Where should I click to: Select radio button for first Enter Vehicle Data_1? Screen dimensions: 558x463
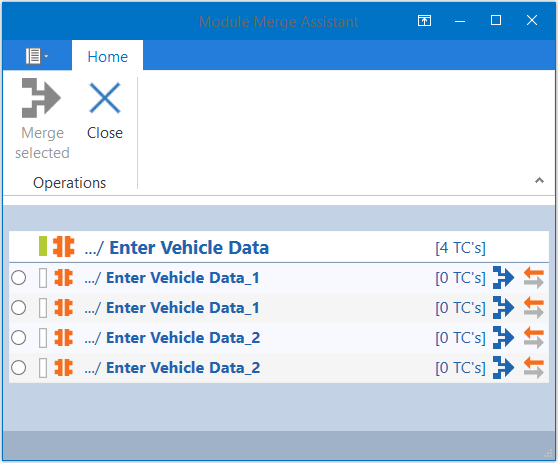click(19, 278)
